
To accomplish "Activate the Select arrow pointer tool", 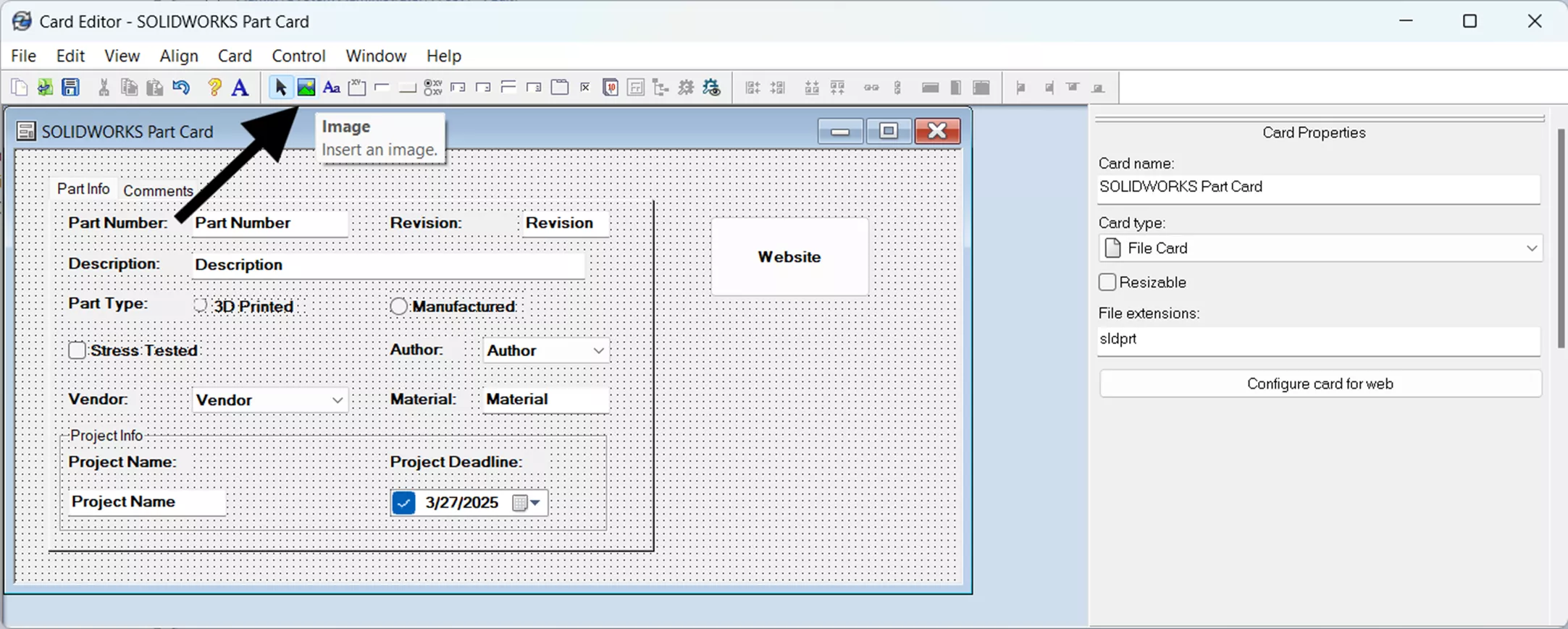I will pyautogui.click(x=280, y=88).
